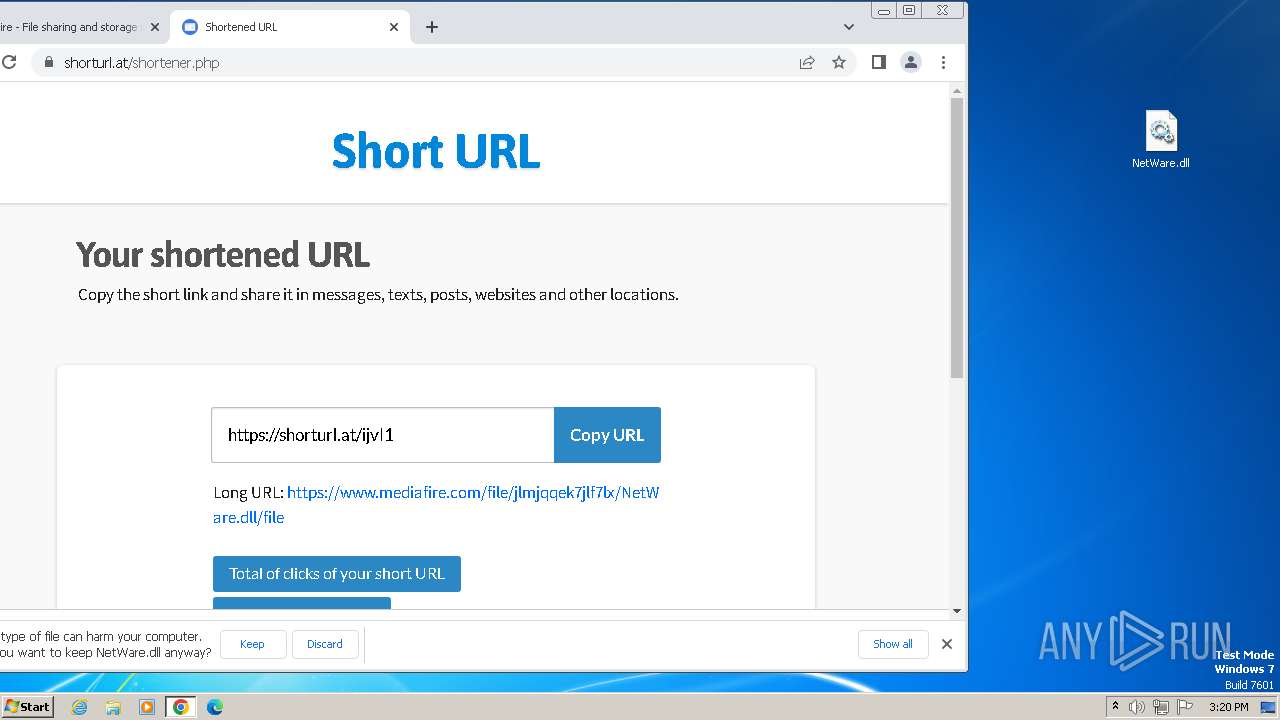Click the Show desktop button
Viewport: 1280px width, 720px height.
[x=1268, y=707]
